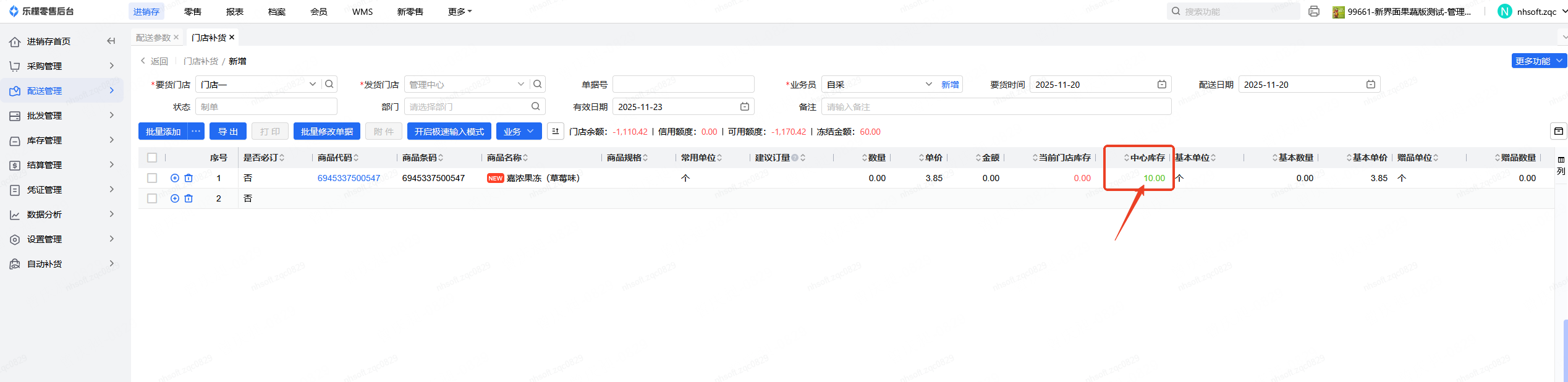Open calendar for 配送日期
The width and height of the screenshot is (1568, 382).
(x=1371, y=84)
